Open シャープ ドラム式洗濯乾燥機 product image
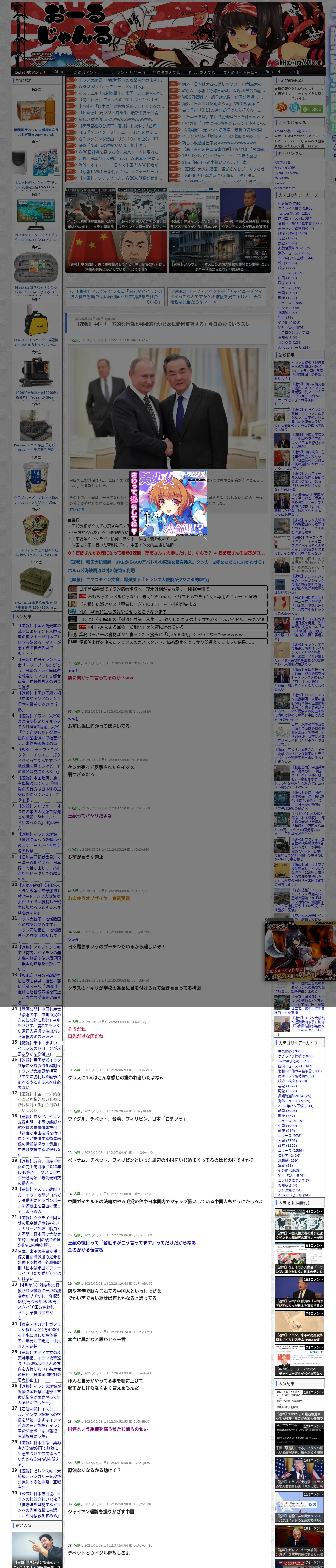The height and width of the screenshot is (1568, 336). click(x=36, y=163)
